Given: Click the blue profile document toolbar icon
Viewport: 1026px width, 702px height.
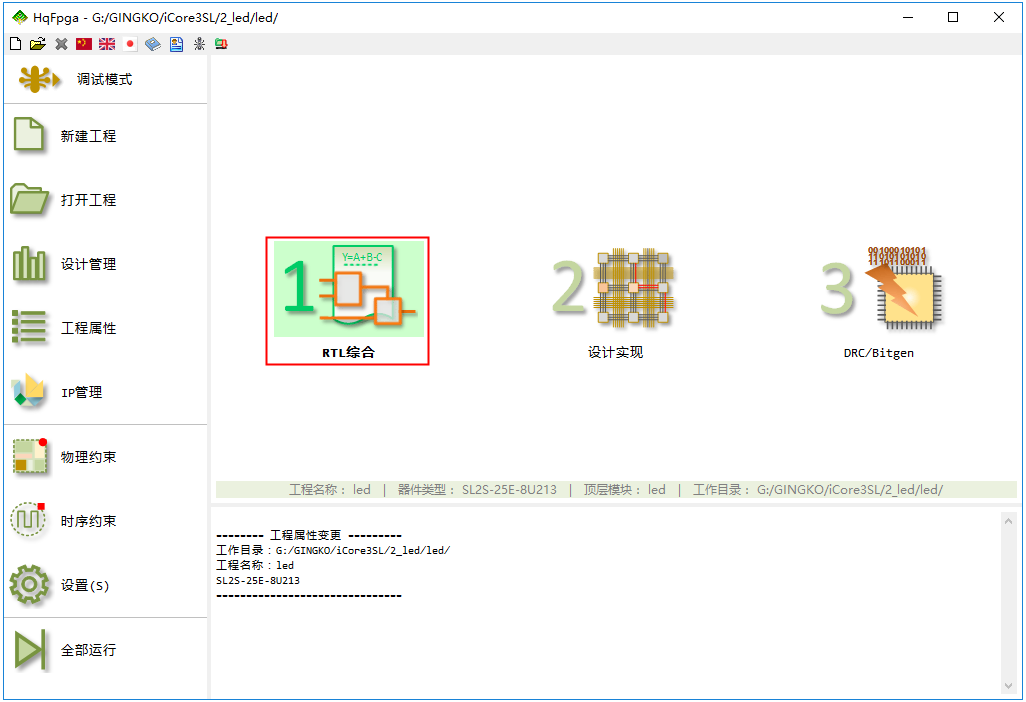Looking at the screenshot, I should tap(176, 44).
